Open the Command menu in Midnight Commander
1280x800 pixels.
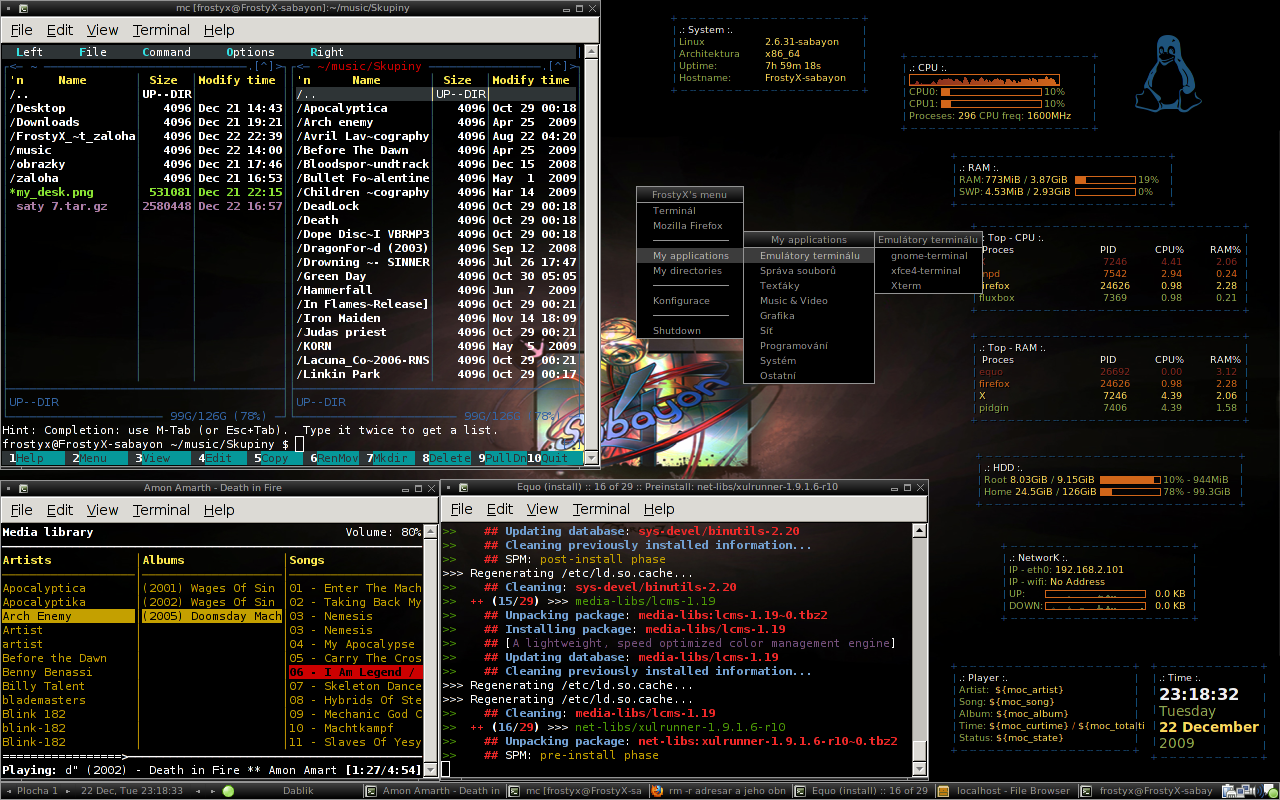point(166,52)
